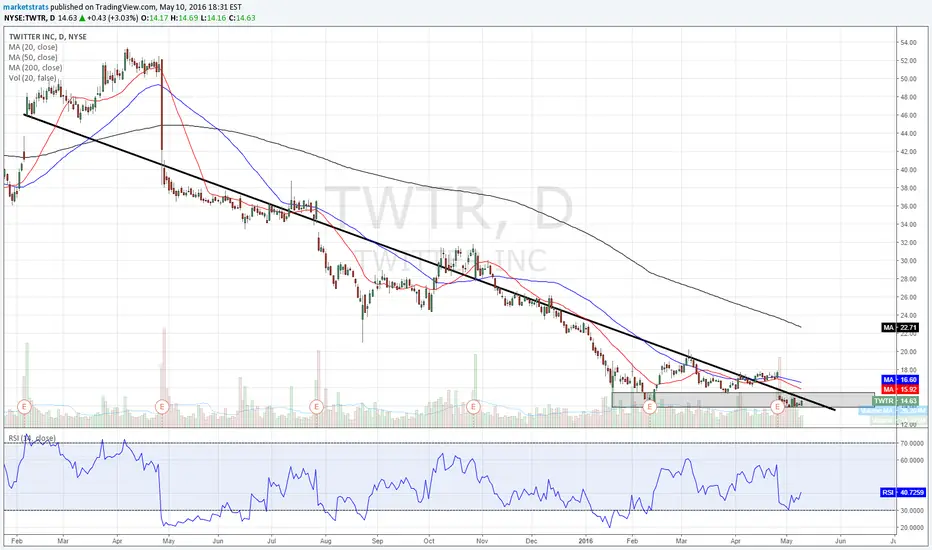Click the +0.43 (+3.03%) change value
Image resolution: width=932 pixels, height=550 pixels.
(112, 18)
